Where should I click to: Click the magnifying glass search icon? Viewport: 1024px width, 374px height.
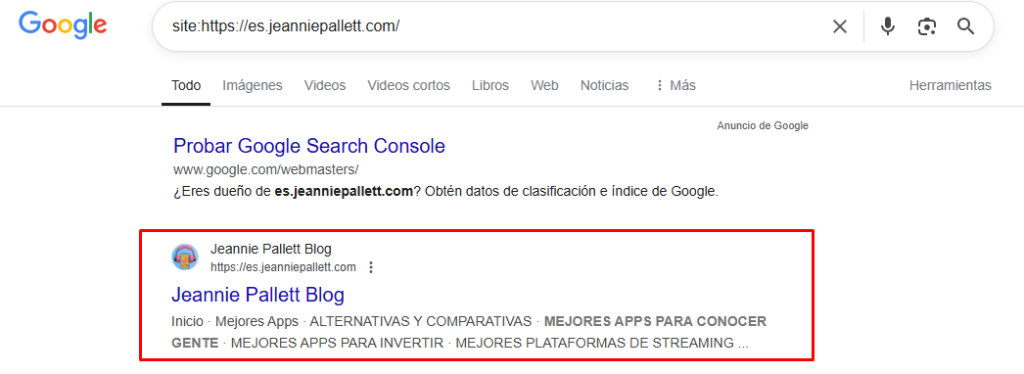[x=966, y=27]
